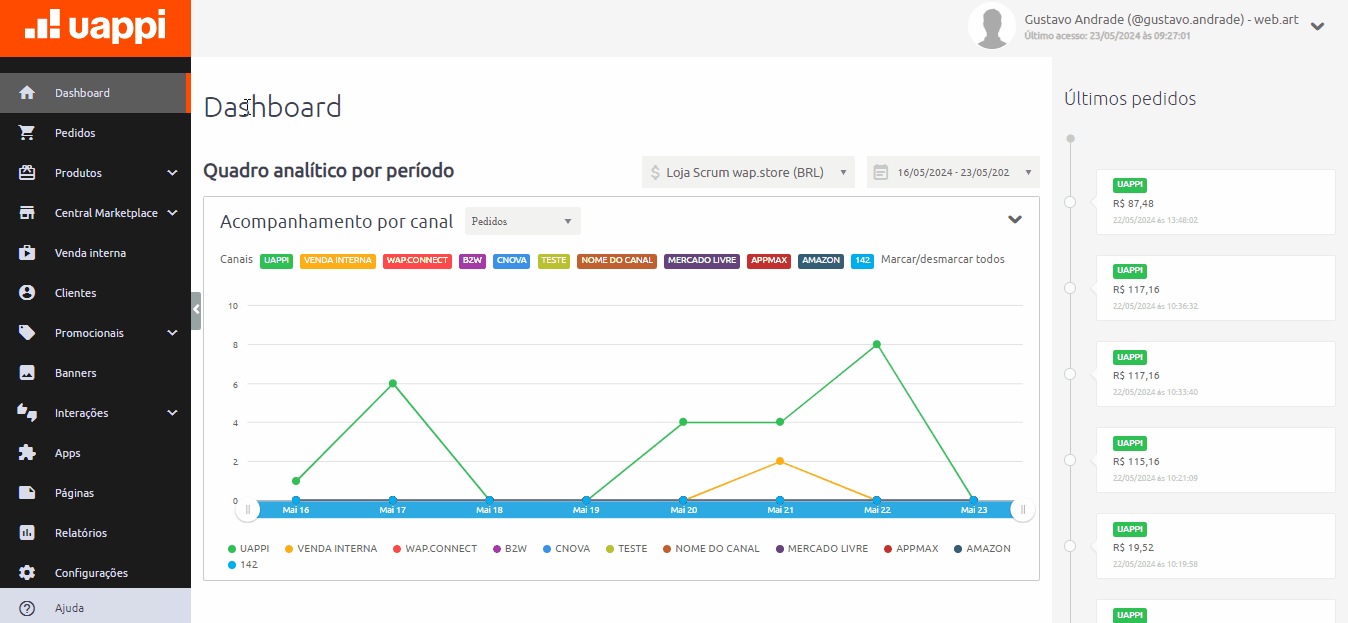Click the Produtos box icon
1348x623 pixels.
pos(27,173)
